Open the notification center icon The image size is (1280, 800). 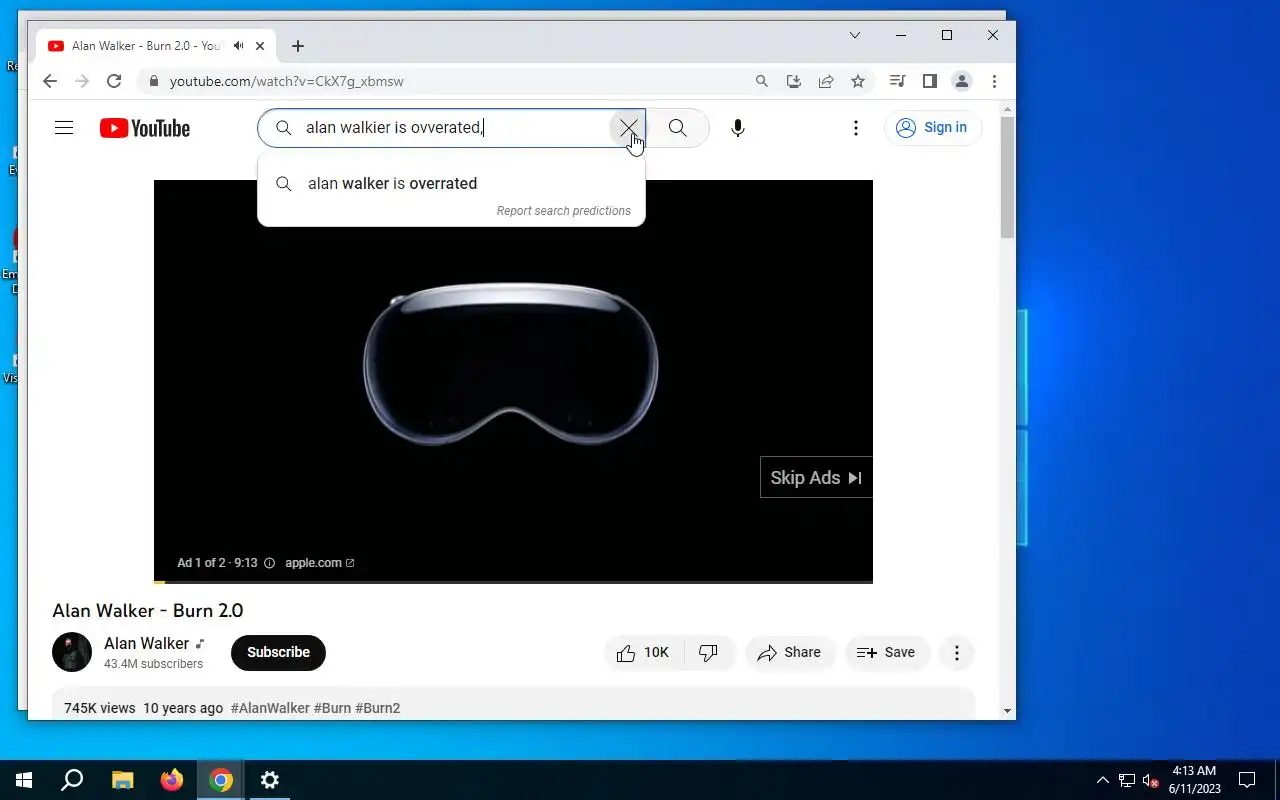[x=1247, y=780]
